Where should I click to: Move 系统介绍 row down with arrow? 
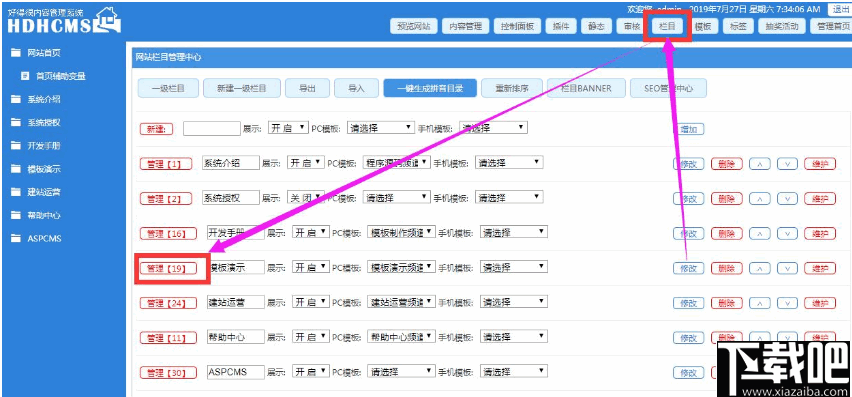787,164
